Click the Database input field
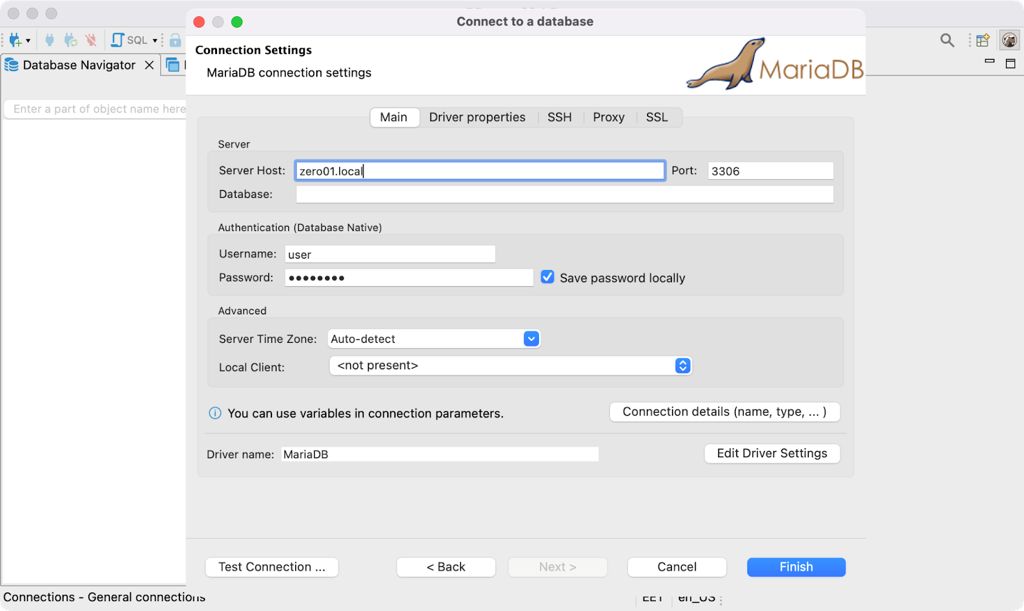The height and width of the screenshot is (611, 1024). coord(564,194)
